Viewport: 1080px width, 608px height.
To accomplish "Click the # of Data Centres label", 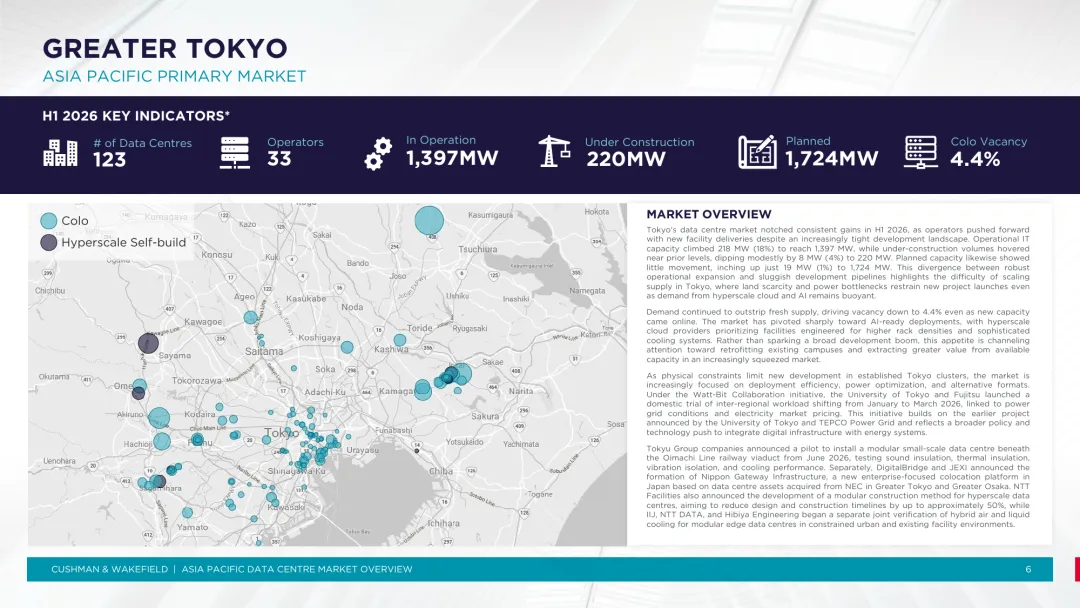I will 143,143.
